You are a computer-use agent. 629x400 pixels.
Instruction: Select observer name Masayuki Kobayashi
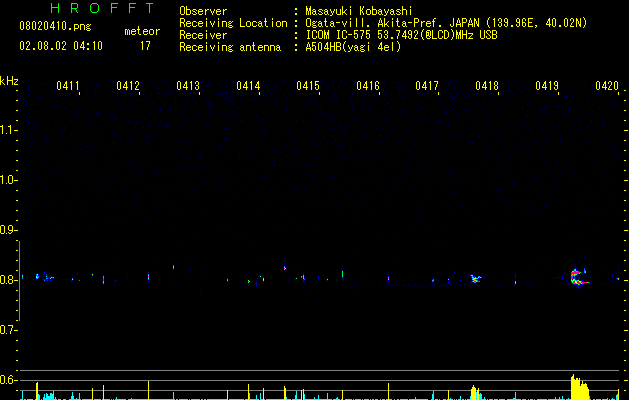[x=359, y=11]
